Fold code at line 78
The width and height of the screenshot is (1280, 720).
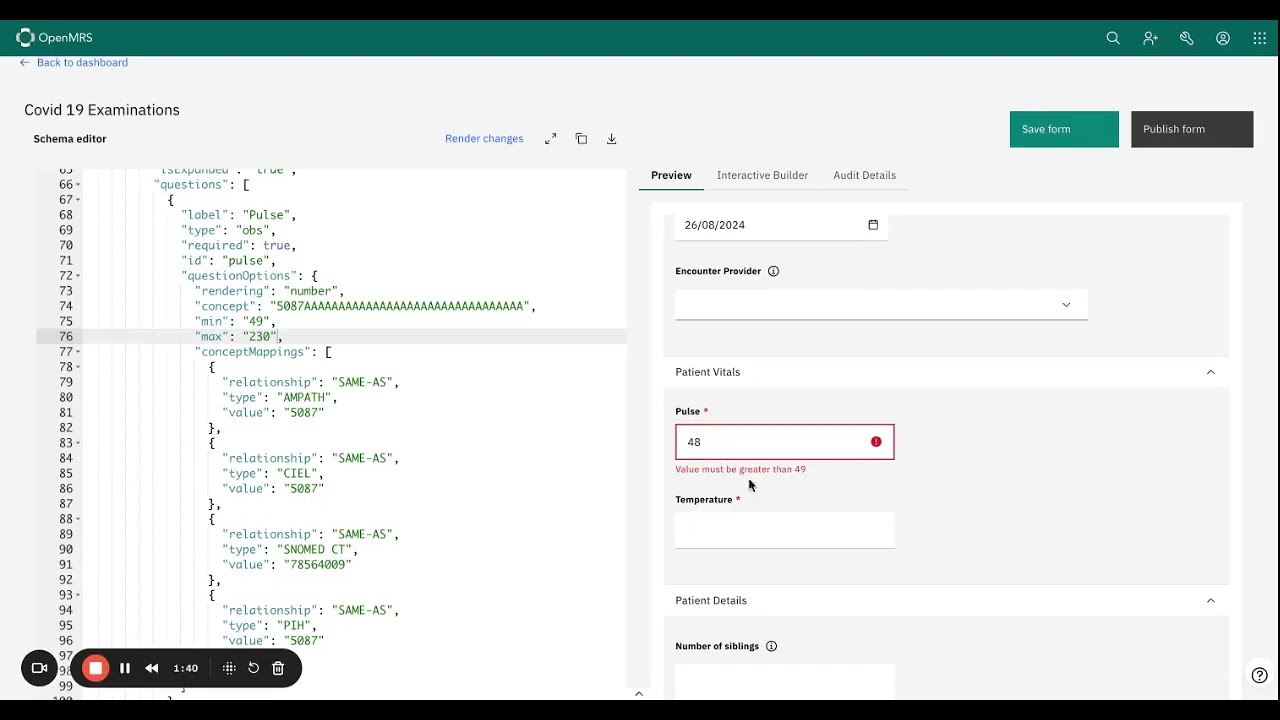(x=78, y=367)
